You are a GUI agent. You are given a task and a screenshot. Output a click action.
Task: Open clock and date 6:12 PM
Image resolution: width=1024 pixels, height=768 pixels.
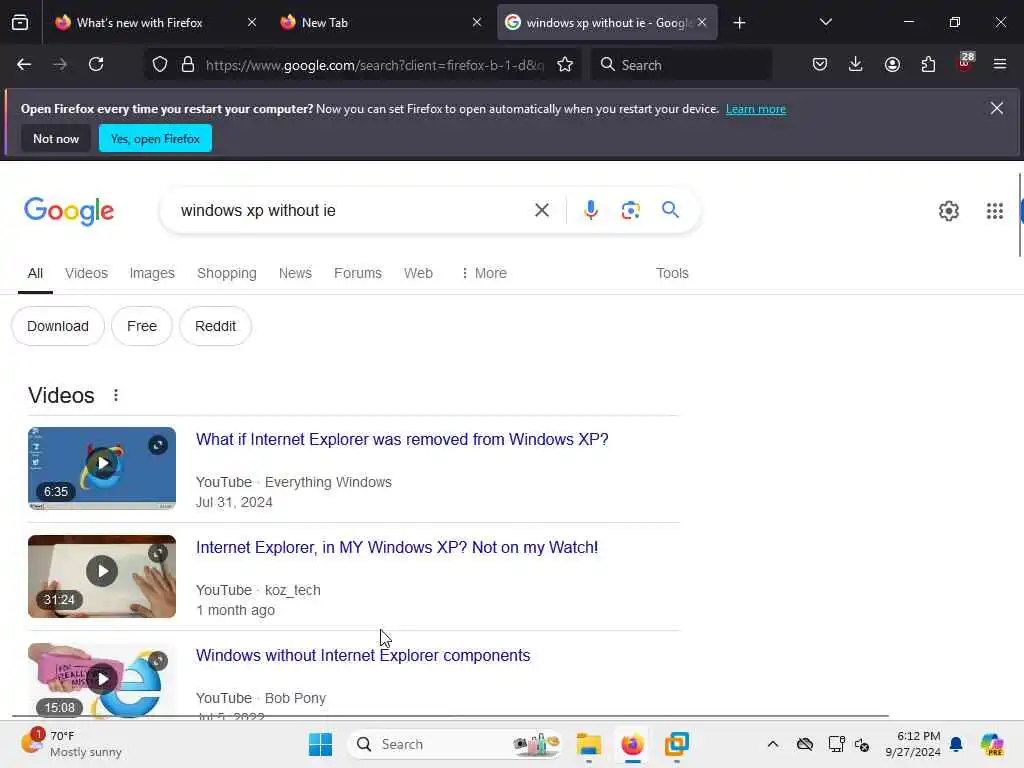coord(913,744)
